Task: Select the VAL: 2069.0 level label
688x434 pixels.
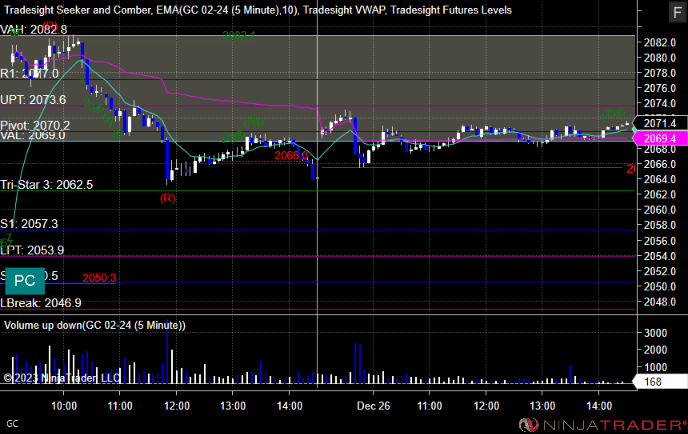Action: point(33,135)
